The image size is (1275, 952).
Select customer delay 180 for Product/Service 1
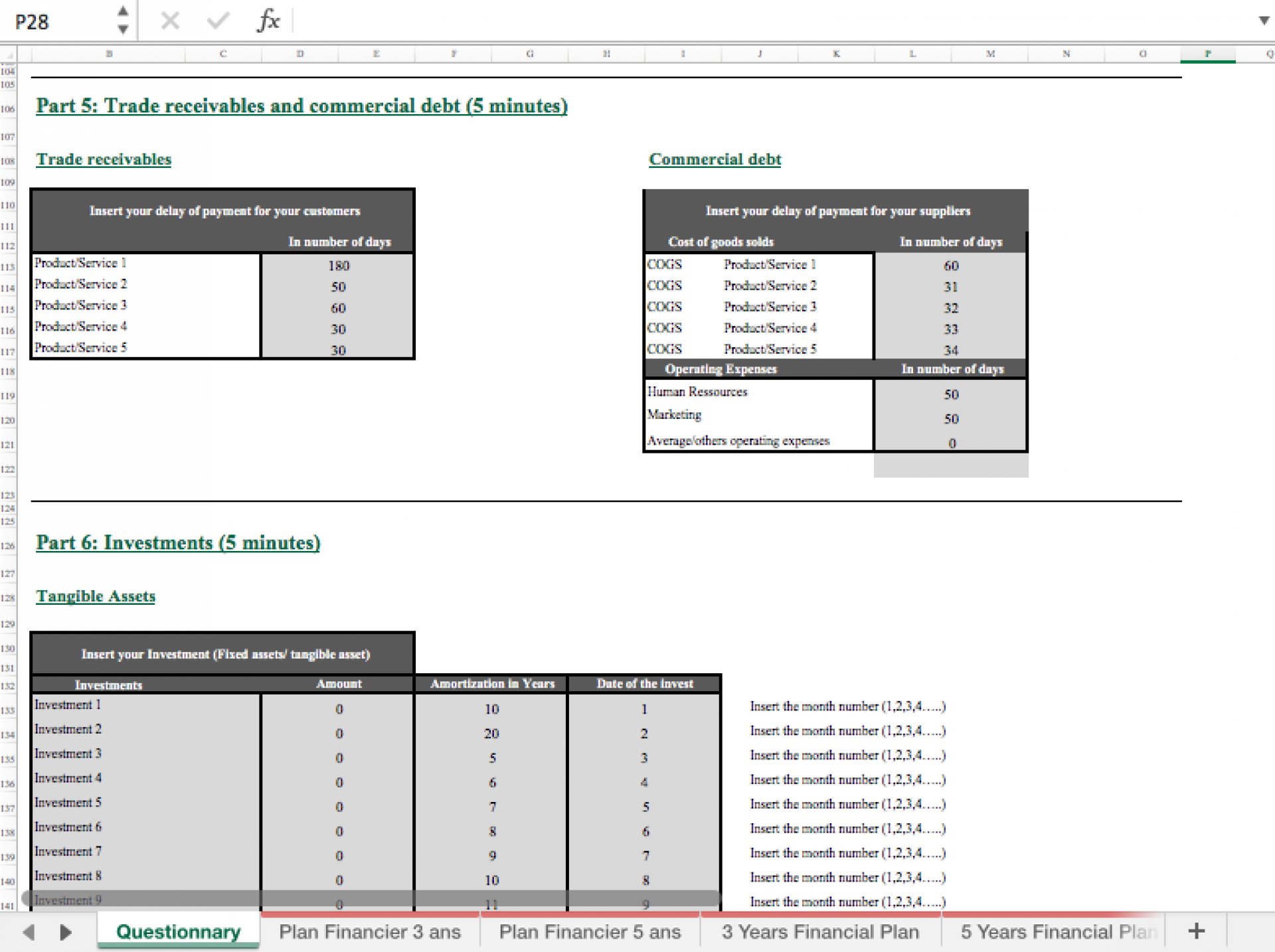[x=338, y=265]
